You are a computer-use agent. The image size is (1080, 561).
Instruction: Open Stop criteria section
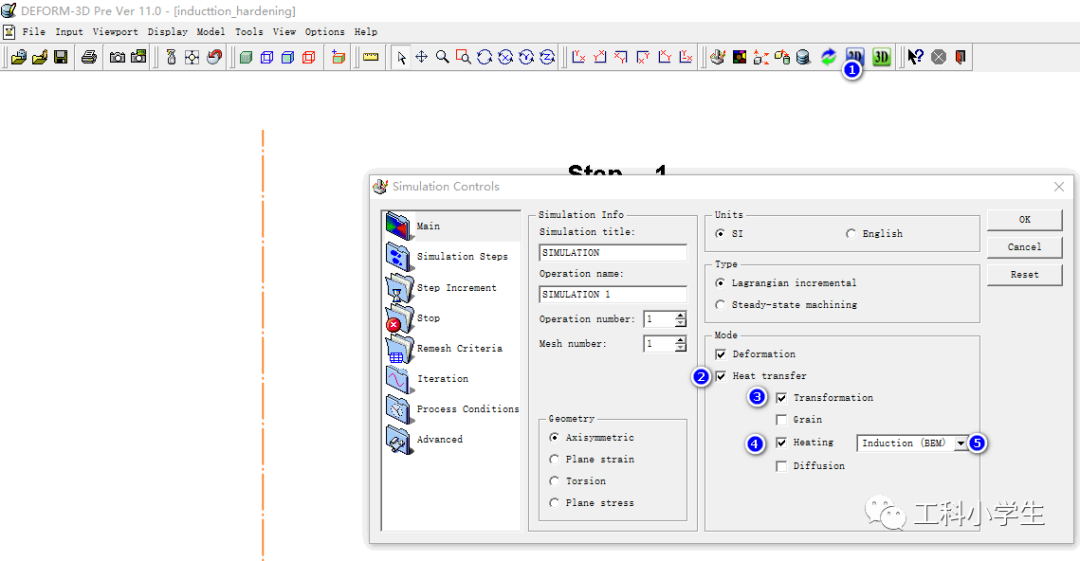pyautogui.click(x=451, y=318)
